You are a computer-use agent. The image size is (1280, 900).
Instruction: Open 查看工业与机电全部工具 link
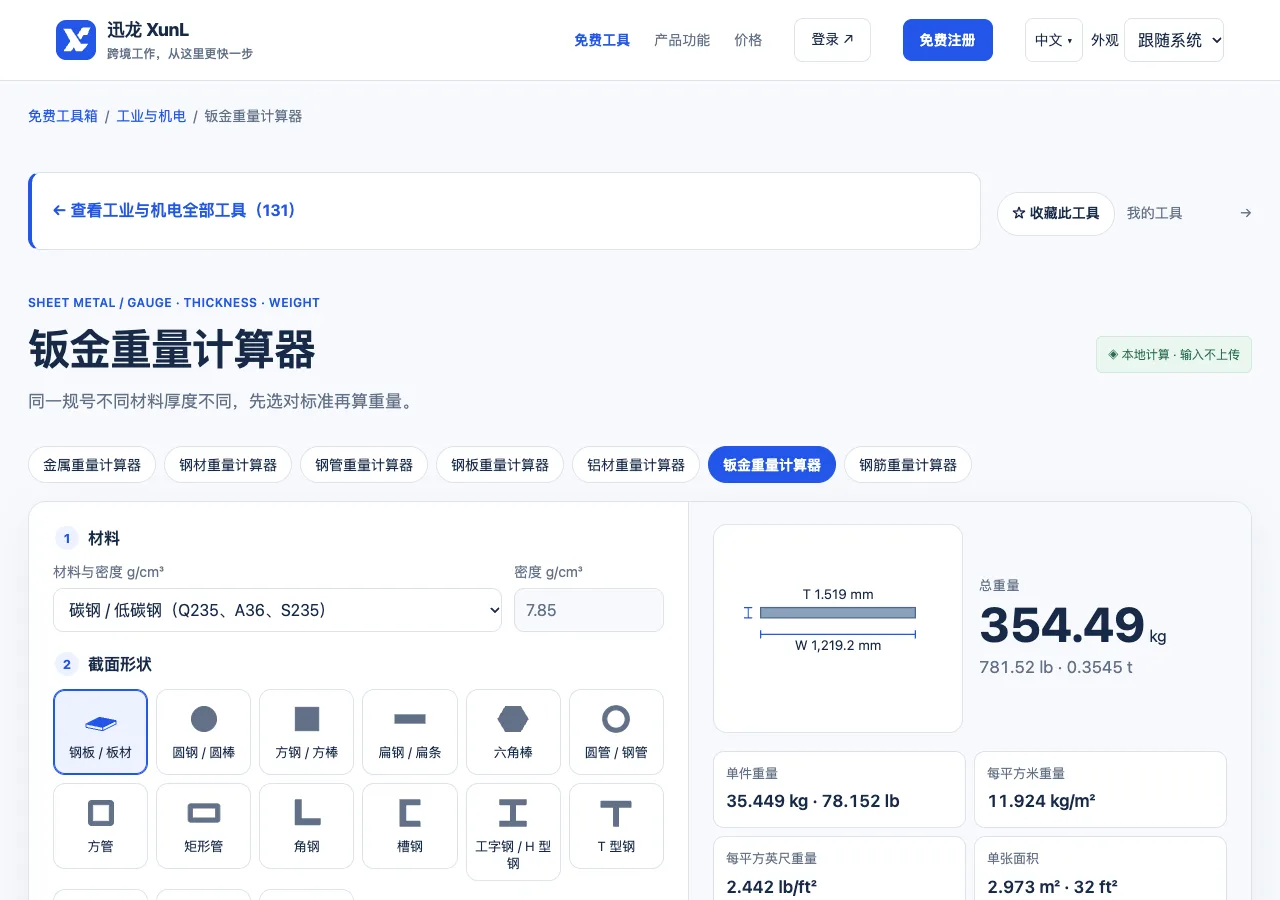click(x=174, y=211)
